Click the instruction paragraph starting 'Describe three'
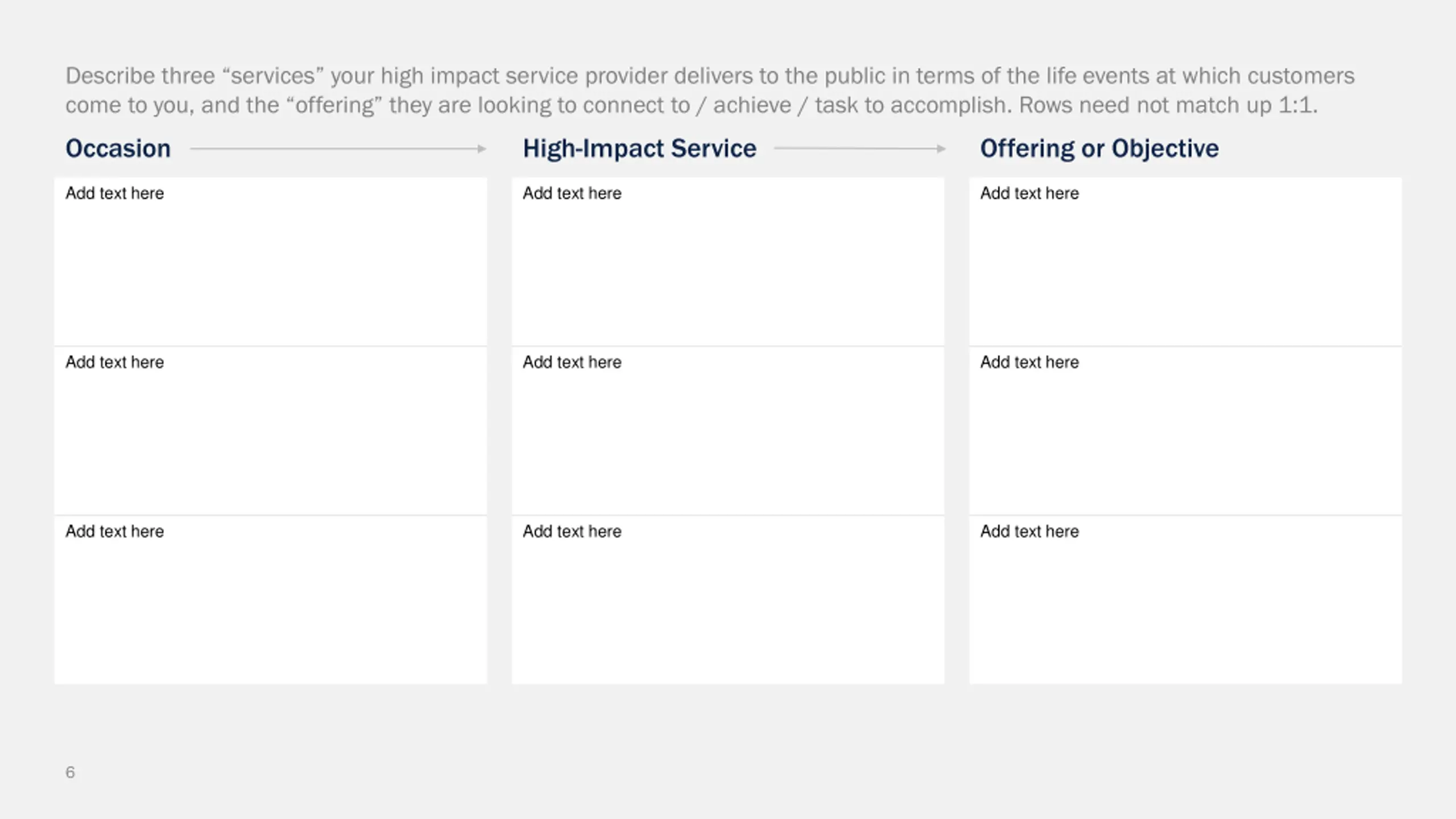 click(710, 90)
